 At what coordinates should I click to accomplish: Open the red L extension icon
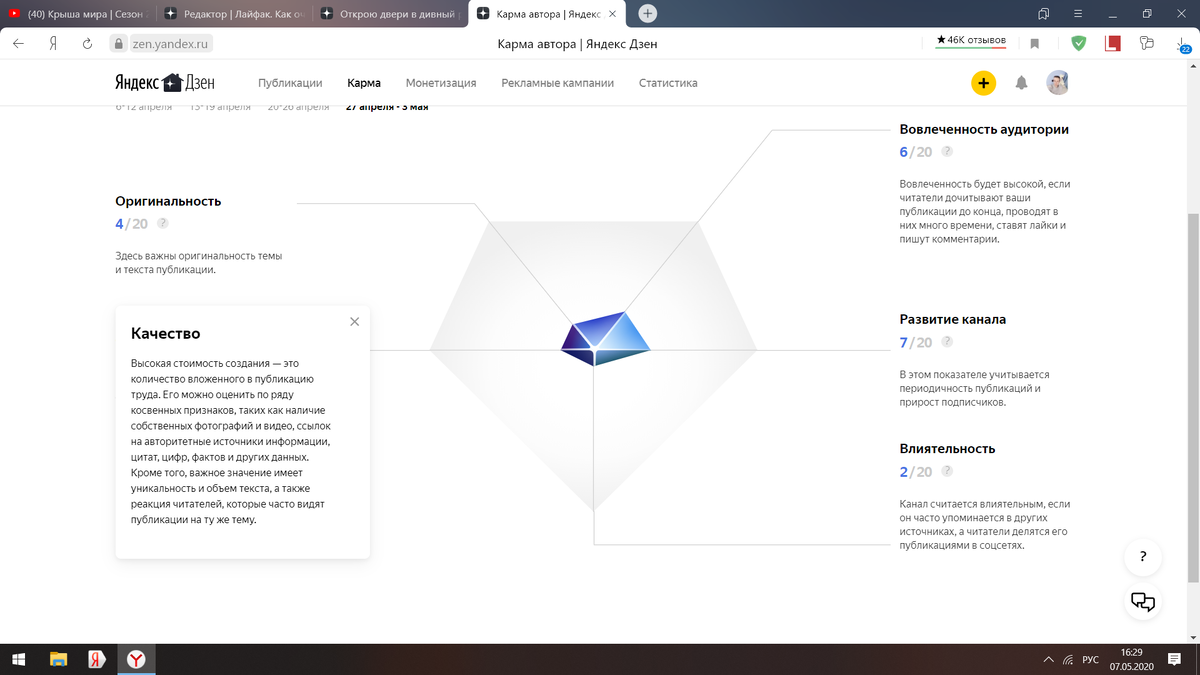(x=1113, y=43)
